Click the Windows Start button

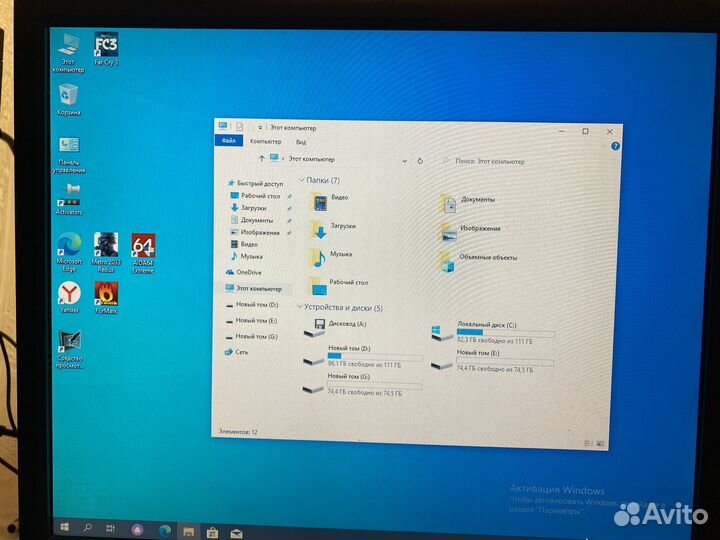click(65, 526)
